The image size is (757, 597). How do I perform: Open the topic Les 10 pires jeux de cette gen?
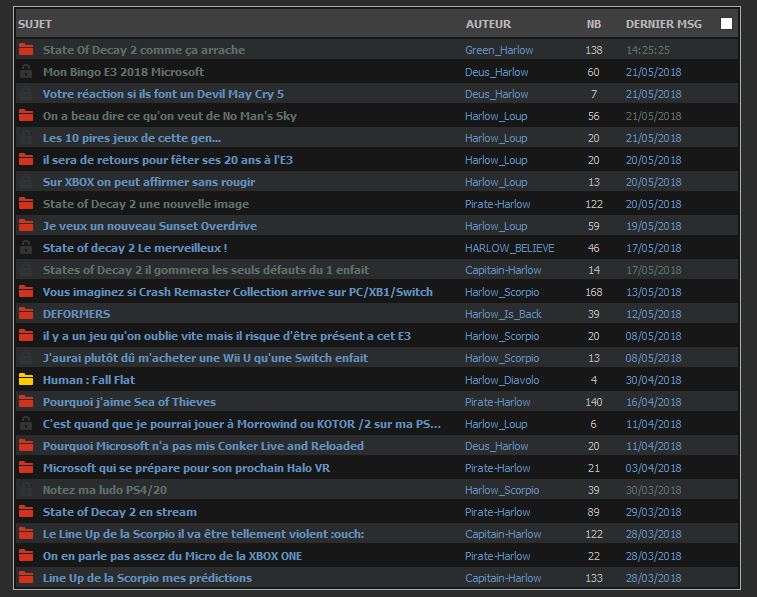point(132,138)
